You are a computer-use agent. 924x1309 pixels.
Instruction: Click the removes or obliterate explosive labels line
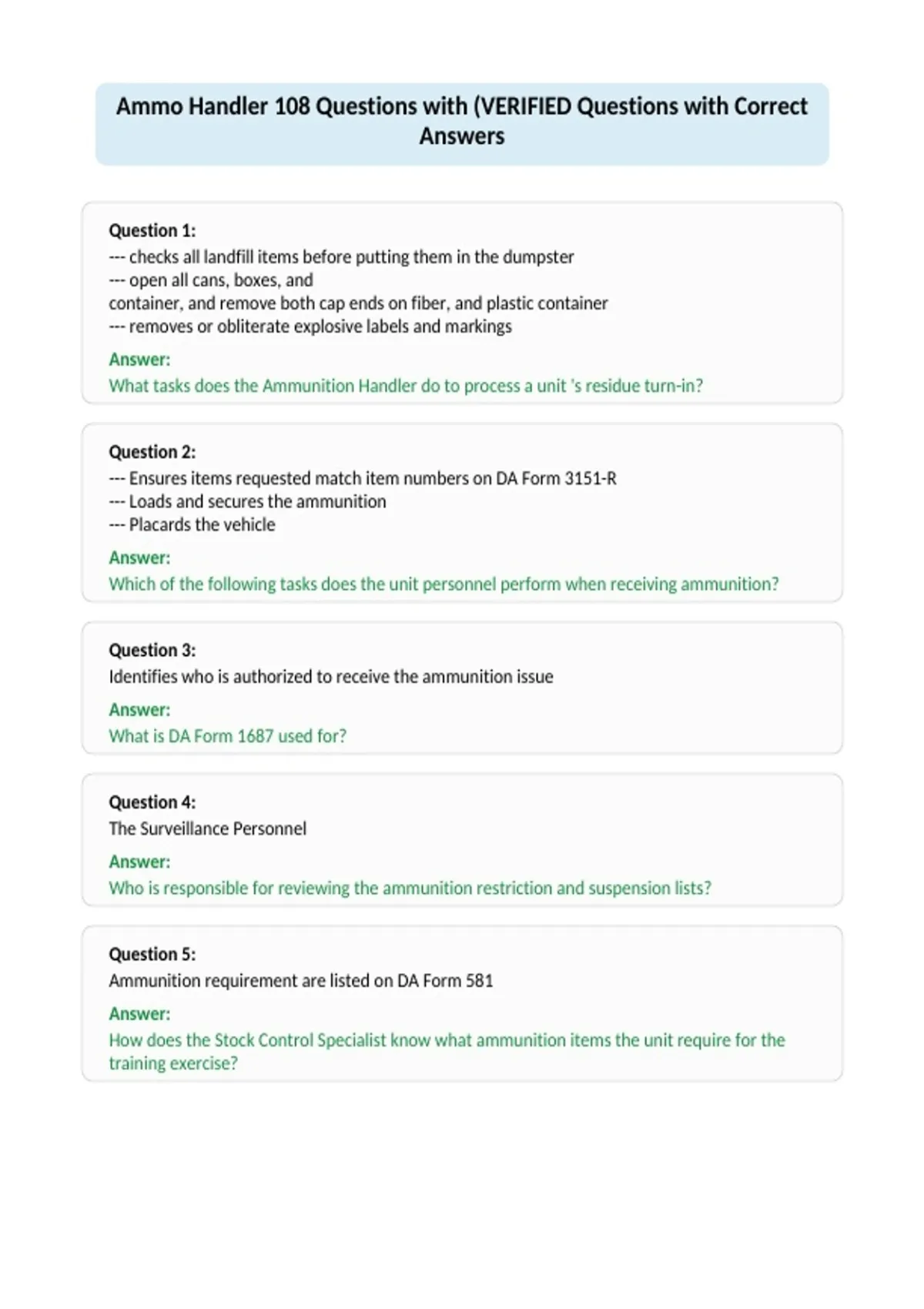point(310,326)
